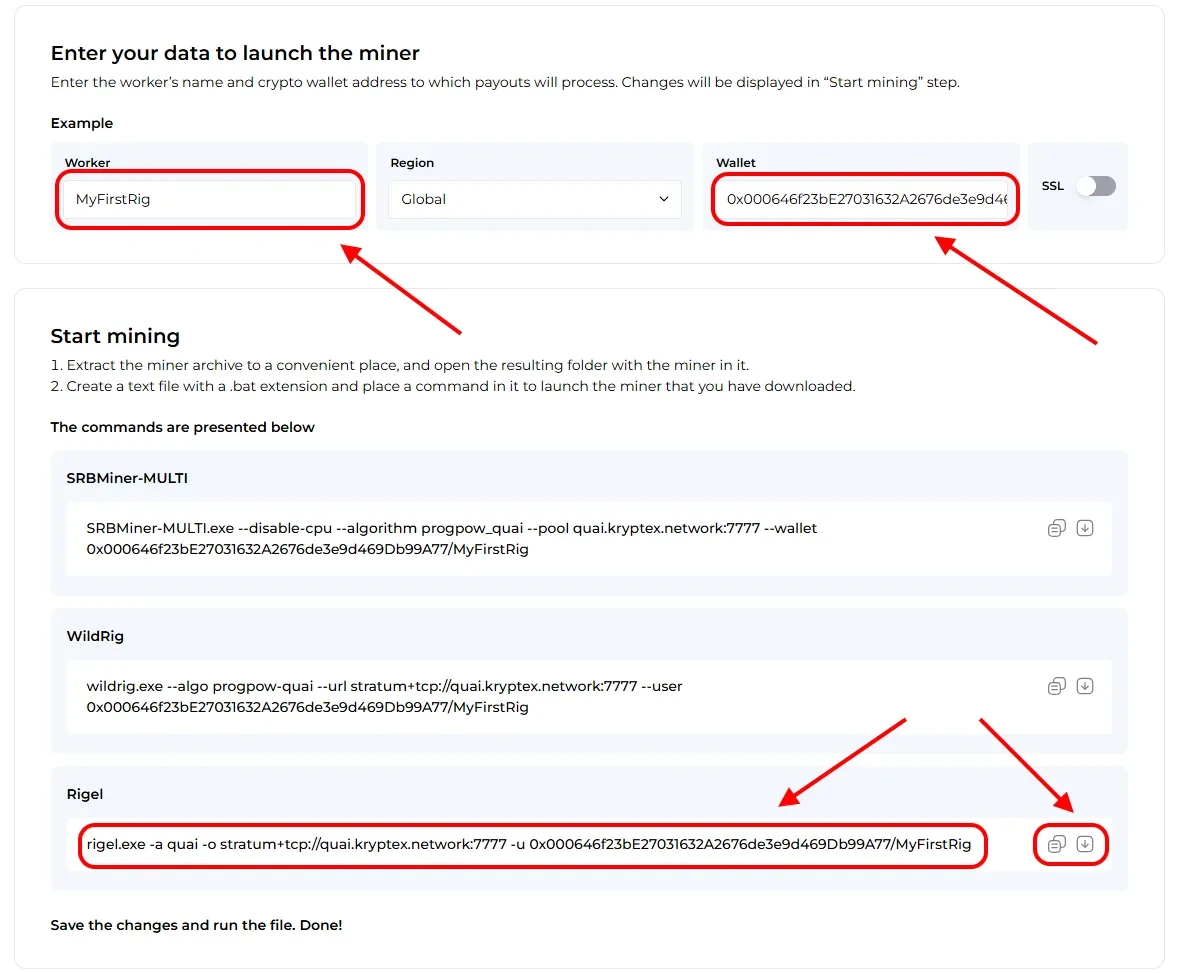The image size is (1182, 973).
Task: Click the Start mining heading
Action: pyautogui.click(x=115, y=336)
